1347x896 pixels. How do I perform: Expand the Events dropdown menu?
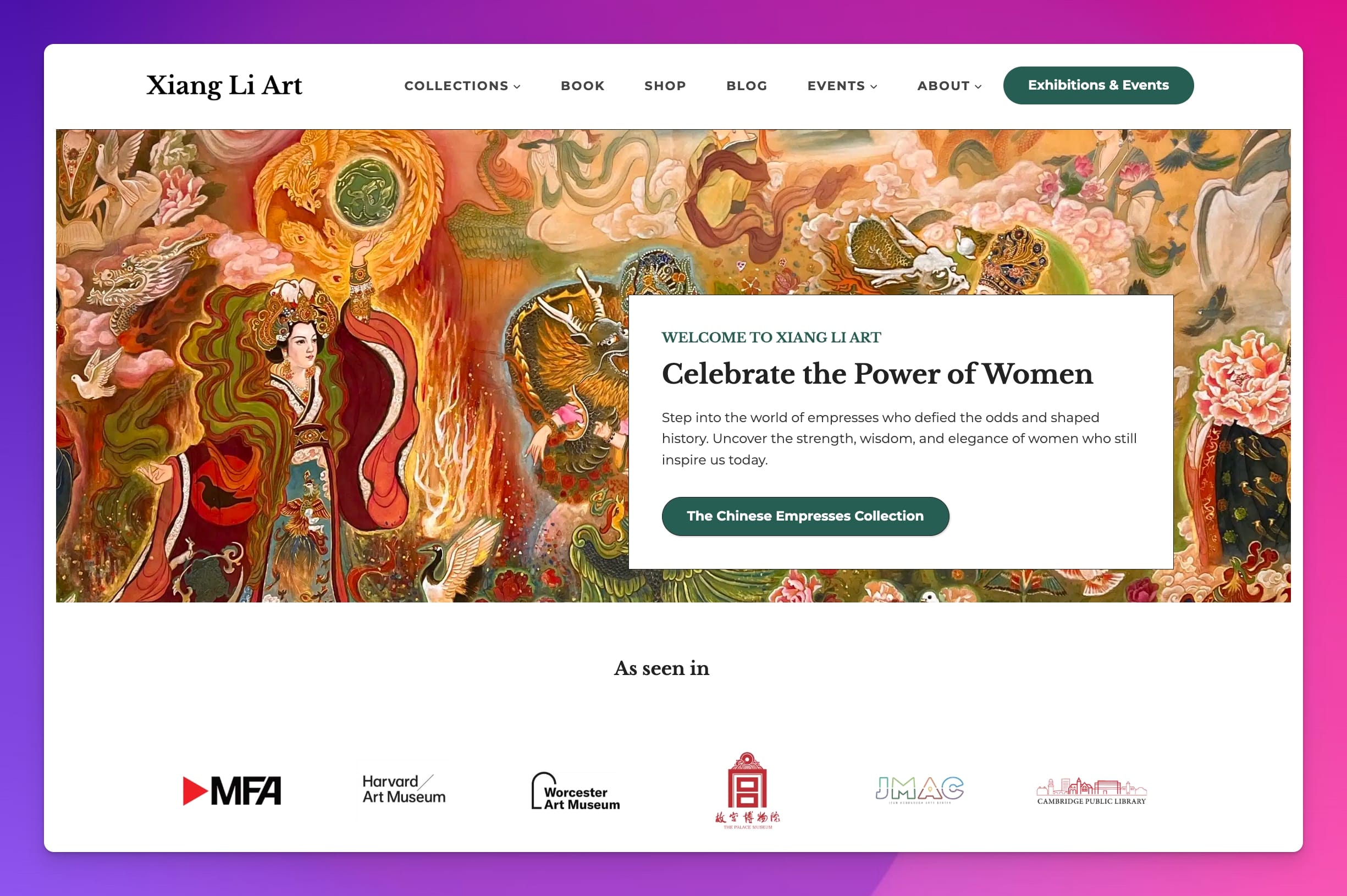point(842,86)
